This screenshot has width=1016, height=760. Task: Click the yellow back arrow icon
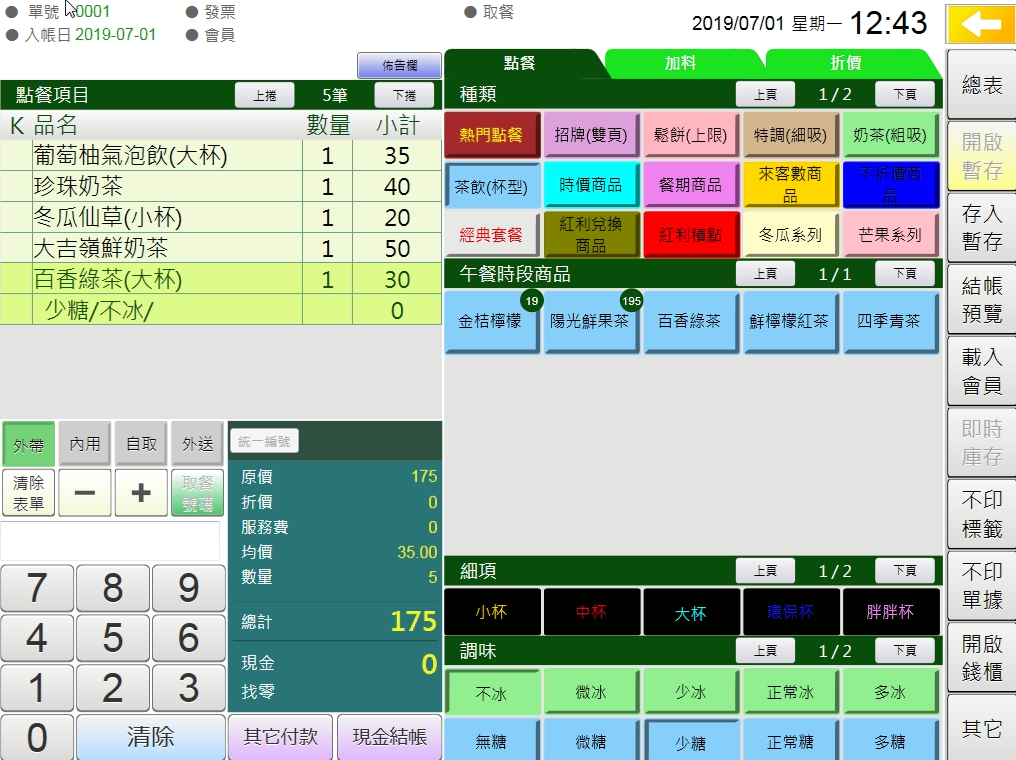(x=981, y=24)
